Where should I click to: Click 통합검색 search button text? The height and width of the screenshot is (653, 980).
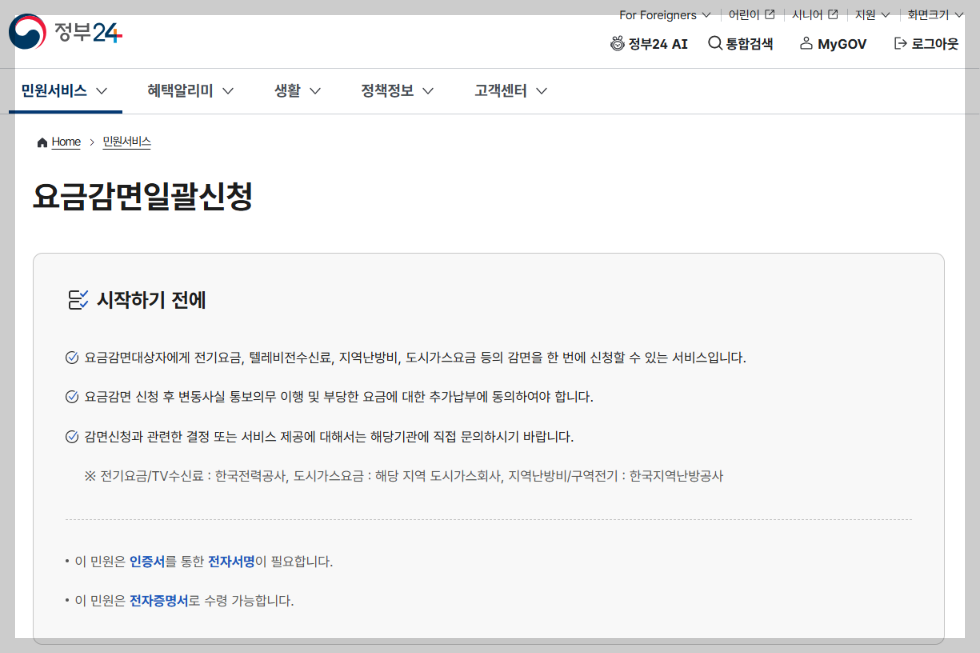pos(749,44)
